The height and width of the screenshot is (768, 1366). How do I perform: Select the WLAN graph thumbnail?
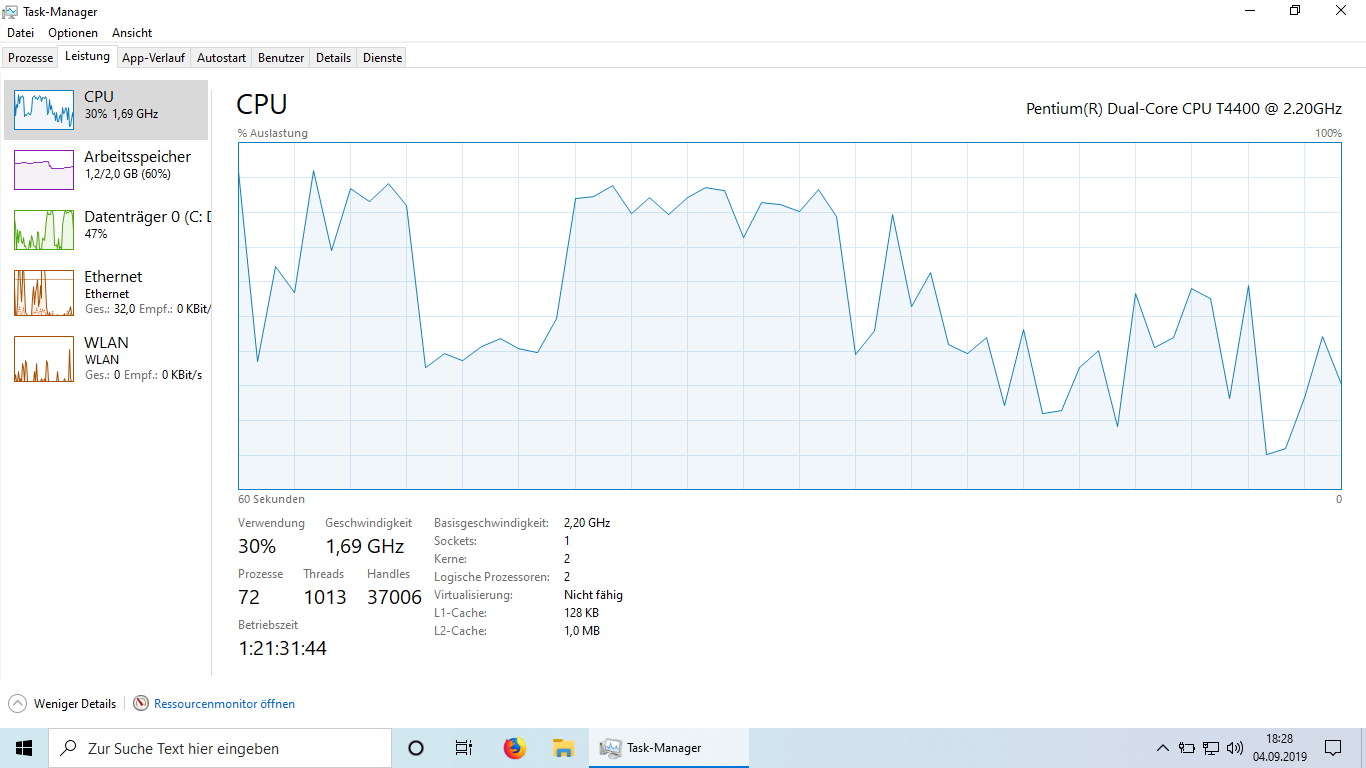tap(44, 359)
